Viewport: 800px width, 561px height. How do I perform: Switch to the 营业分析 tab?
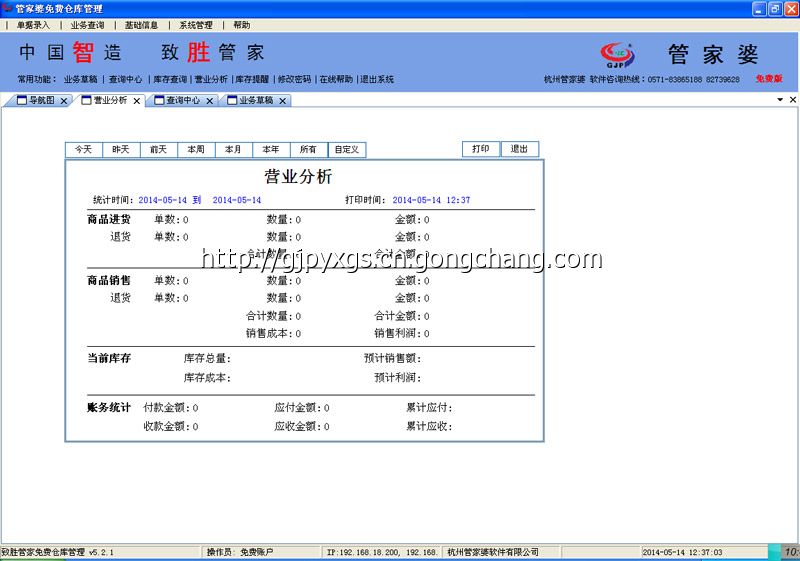(x=110, y=100)
